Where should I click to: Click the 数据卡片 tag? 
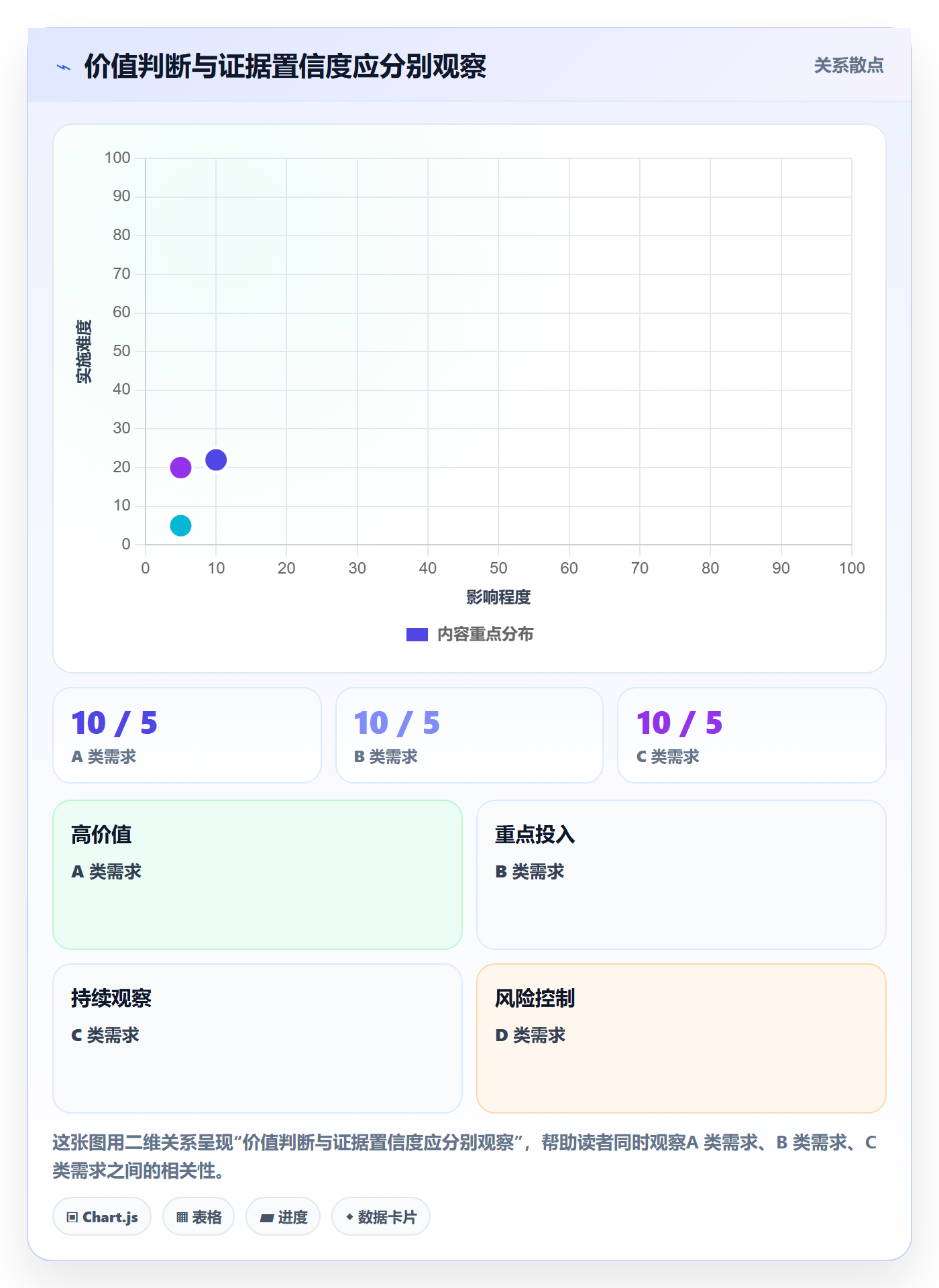pos(381,1217)
